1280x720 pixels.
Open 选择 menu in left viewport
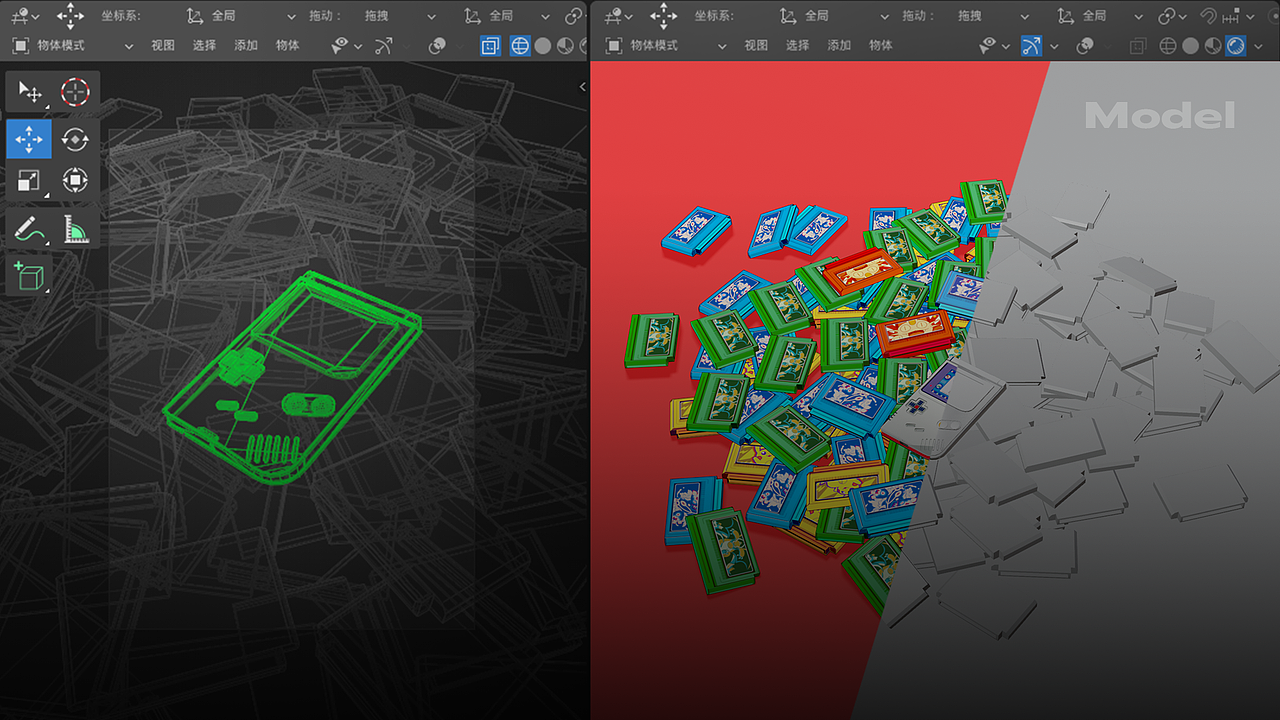[x=204, y=46]
